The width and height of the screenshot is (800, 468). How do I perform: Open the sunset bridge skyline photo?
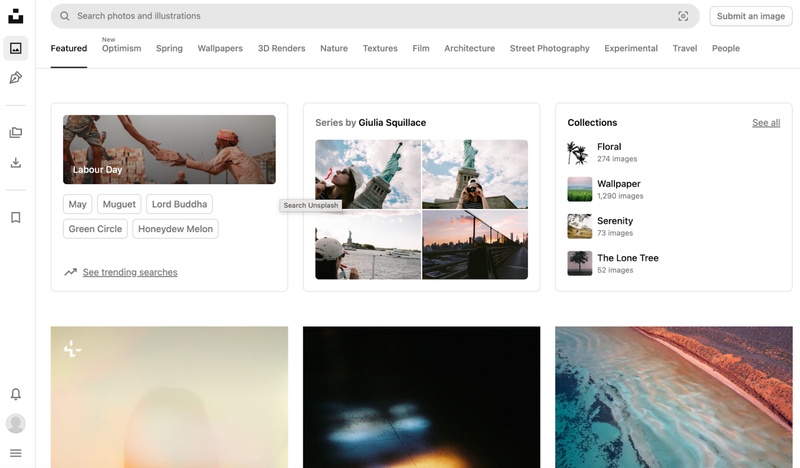[475, 245]
